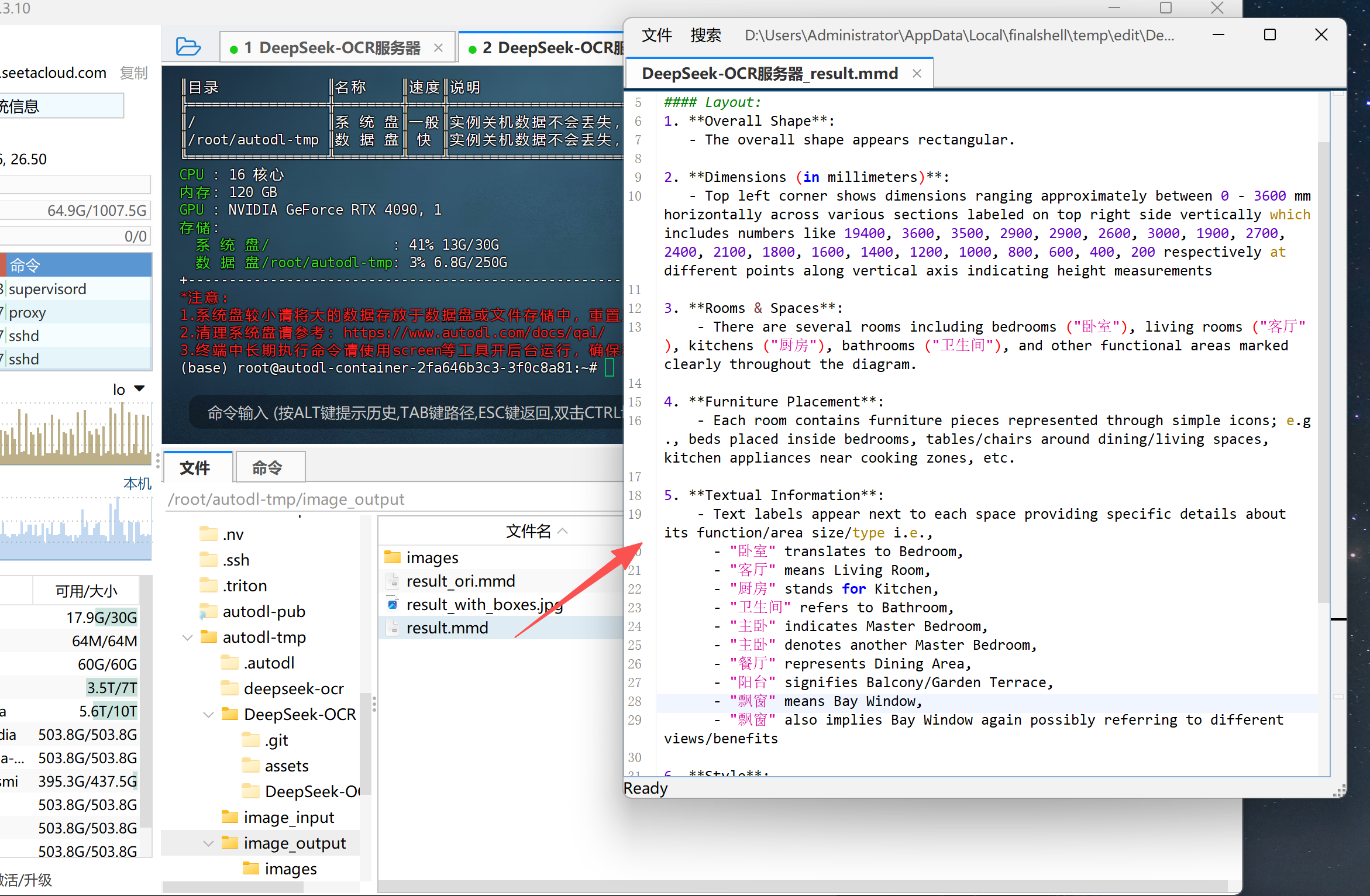Close the DeepSeek-OCR服务器_result.mmd editor tab
This screenshot has width=1370, height=896.
pos(917,74)
